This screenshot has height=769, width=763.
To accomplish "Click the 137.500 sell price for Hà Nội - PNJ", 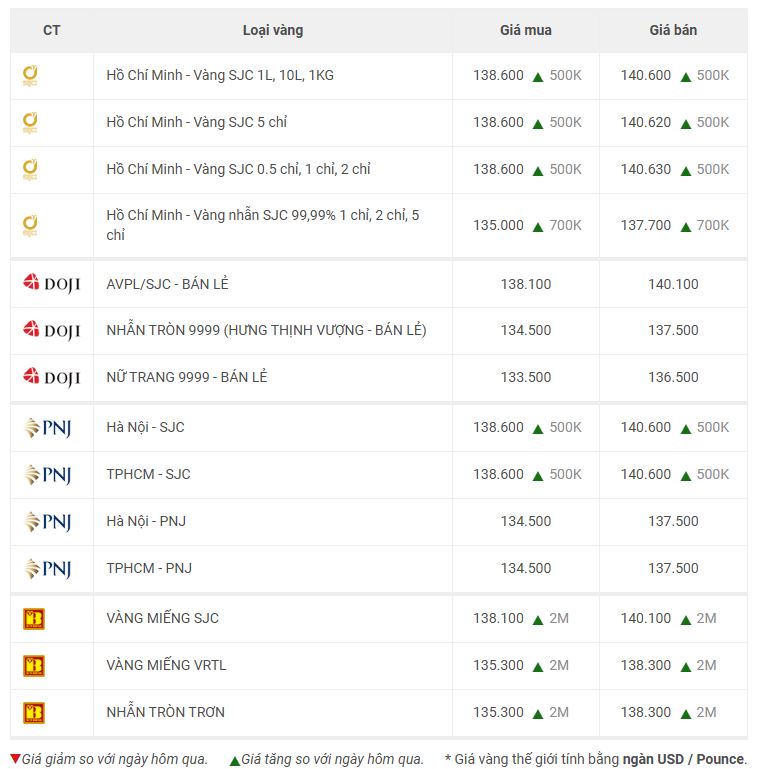I will 673,521.
